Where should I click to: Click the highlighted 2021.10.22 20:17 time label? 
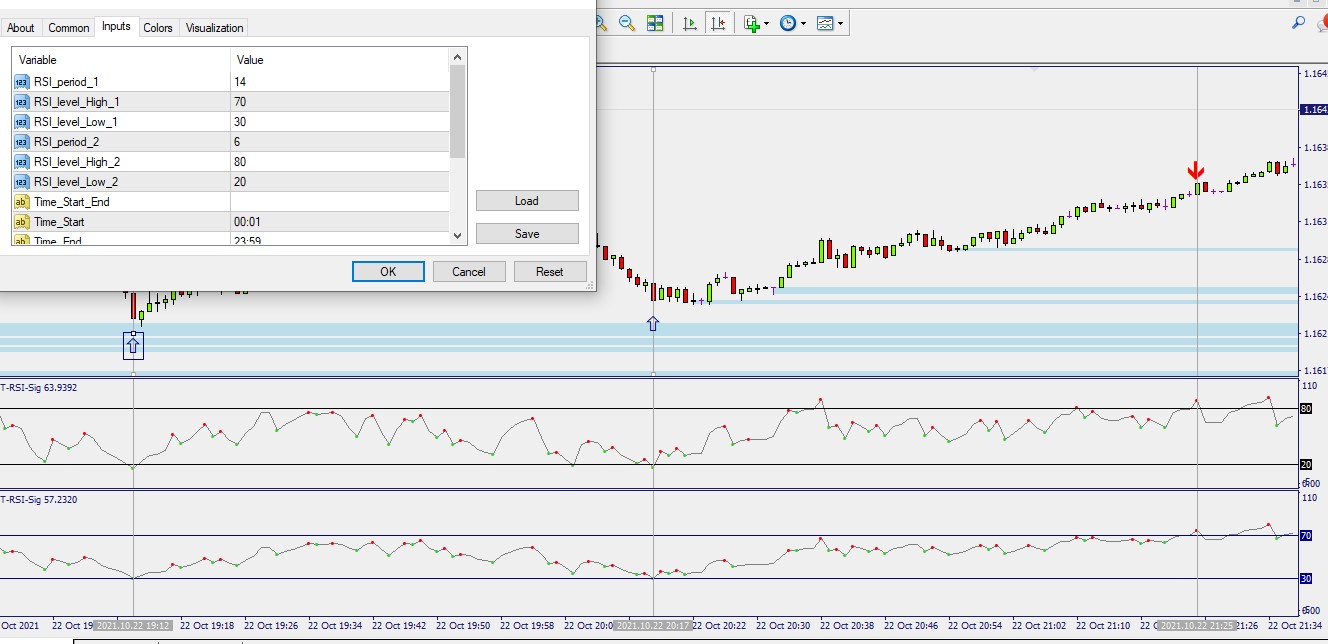[x=653, y=625]
